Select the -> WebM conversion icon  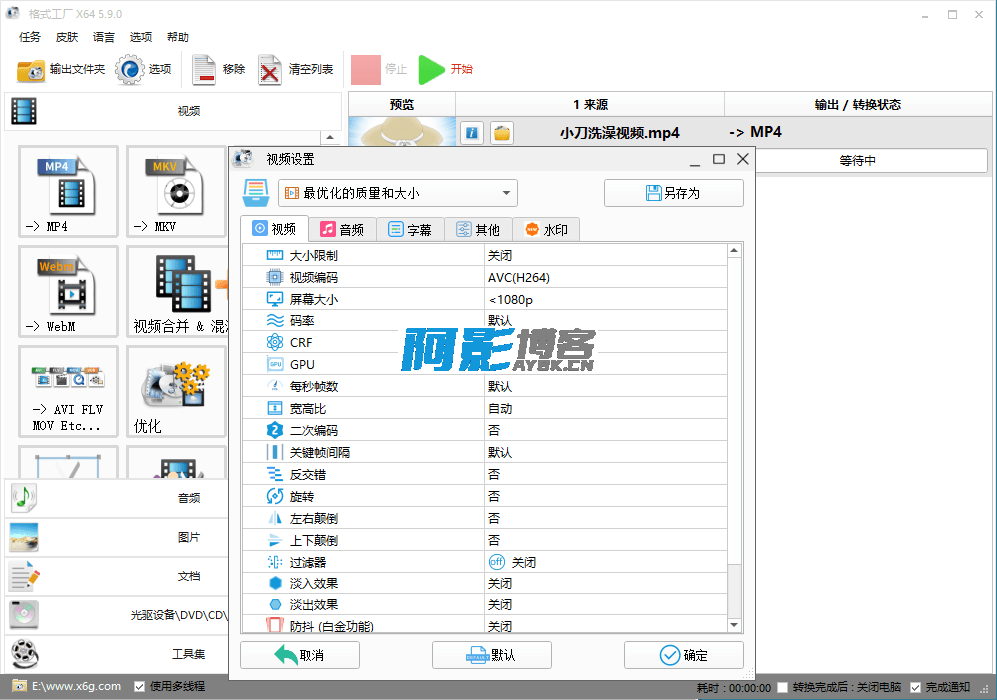point(68,291)
